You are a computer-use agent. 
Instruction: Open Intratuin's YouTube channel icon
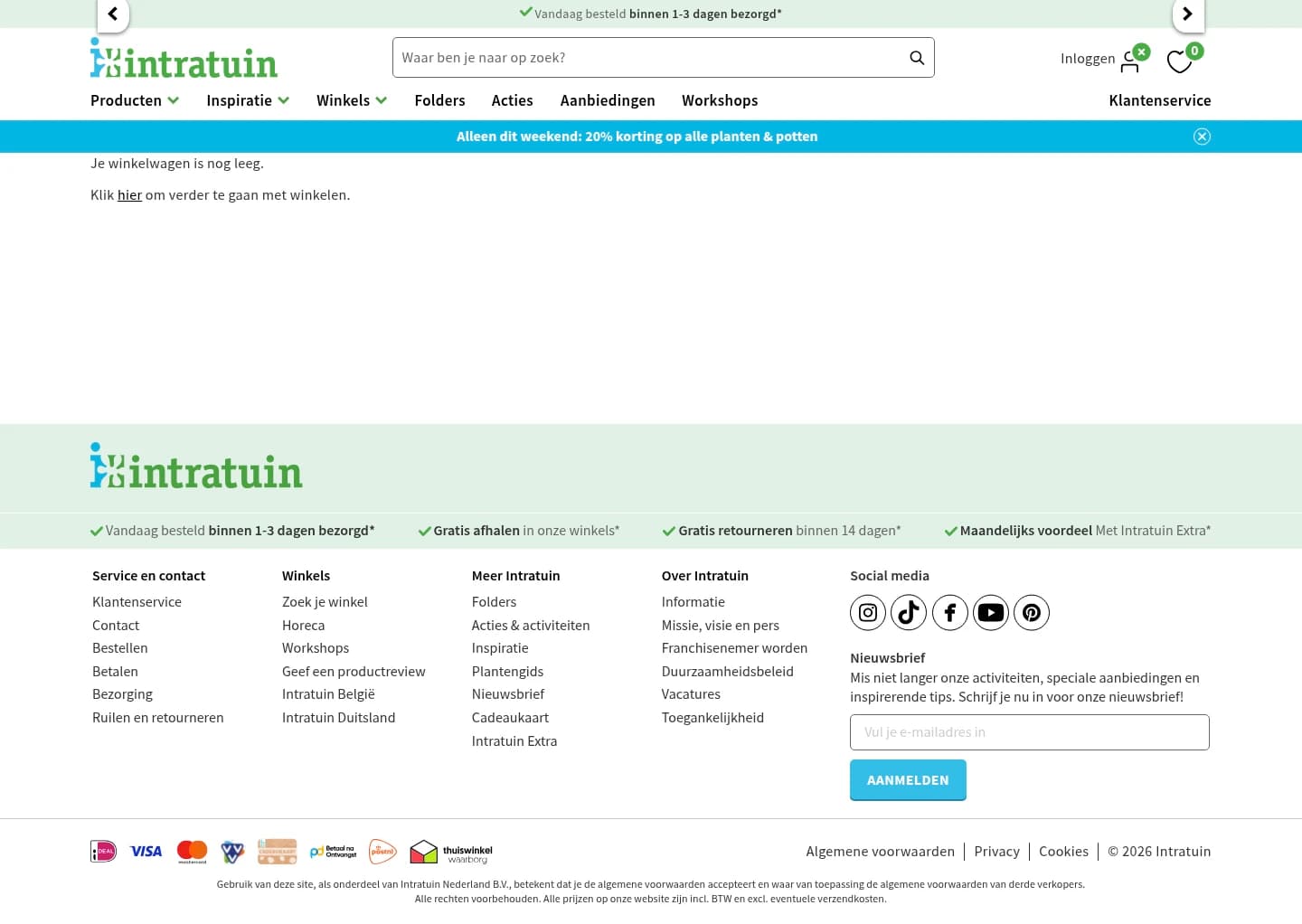(x=991, y=612)
